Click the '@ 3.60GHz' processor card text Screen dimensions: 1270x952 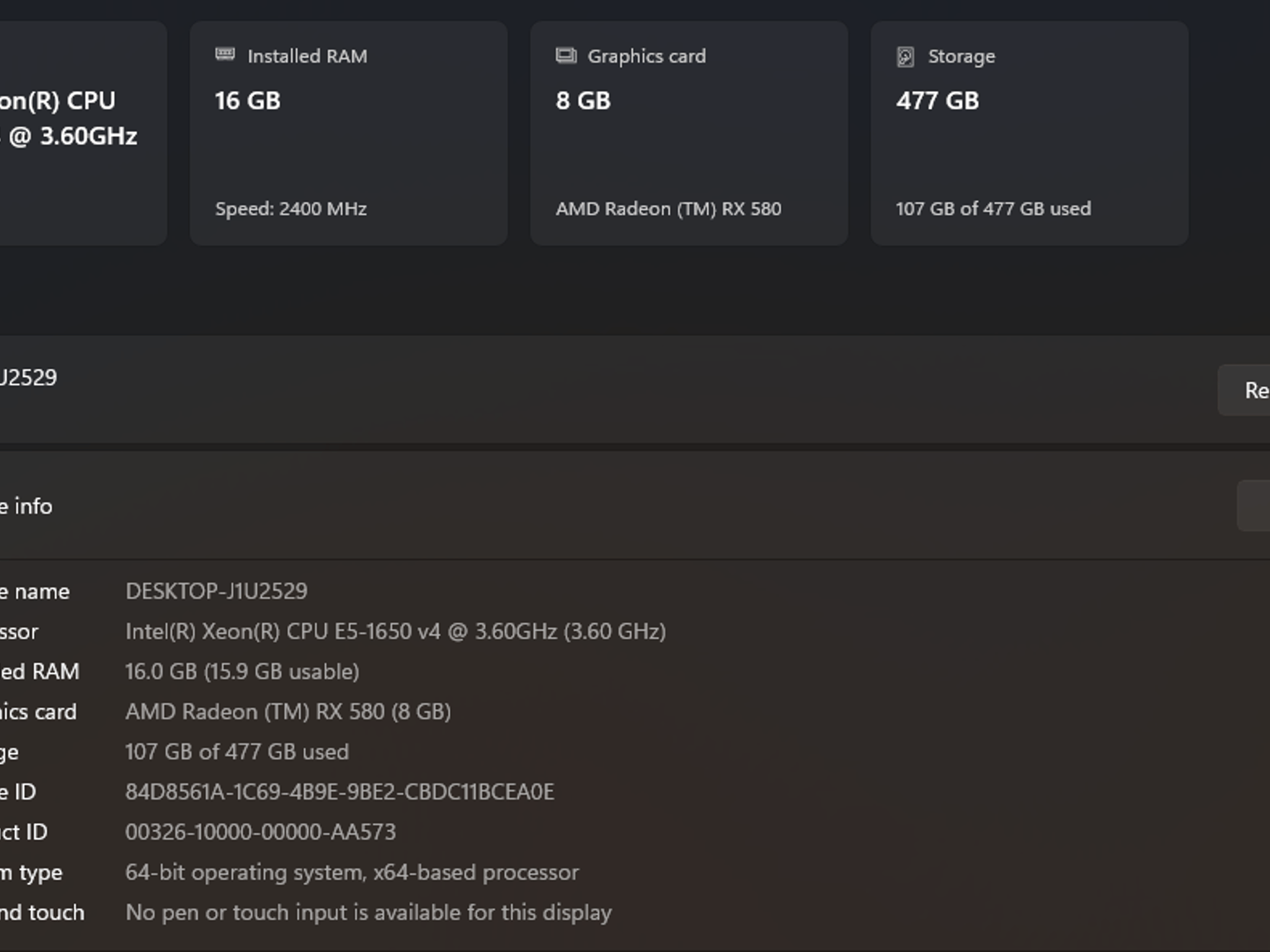click(x=73, y=136)
